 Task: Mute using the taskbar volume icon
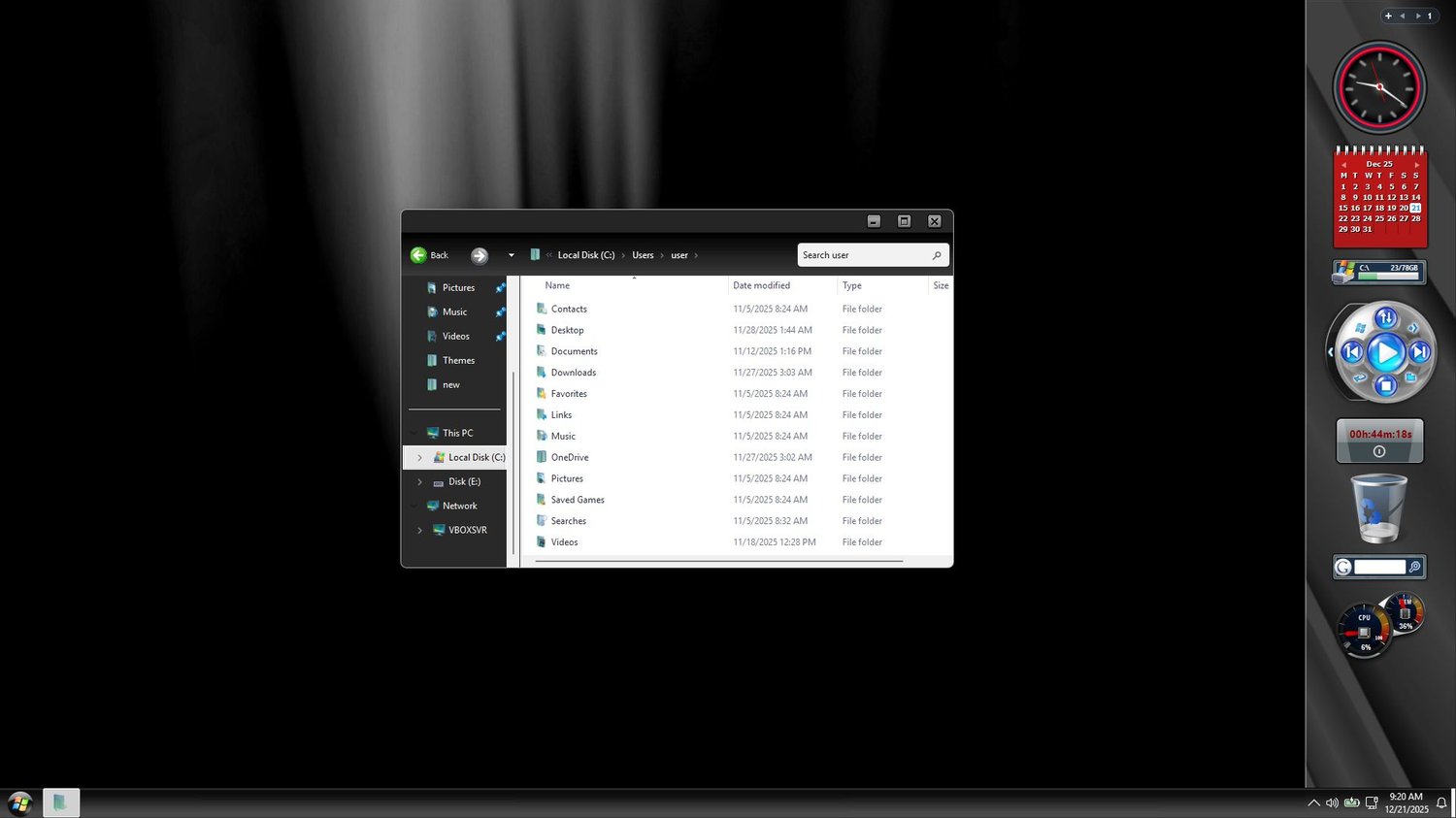1332,802
